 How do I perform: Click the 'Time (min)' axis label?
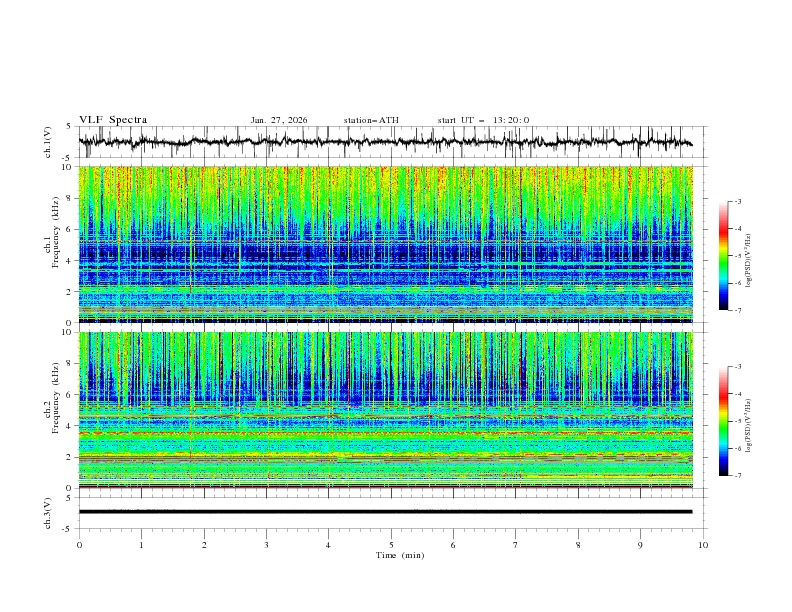tap(400, 555)
